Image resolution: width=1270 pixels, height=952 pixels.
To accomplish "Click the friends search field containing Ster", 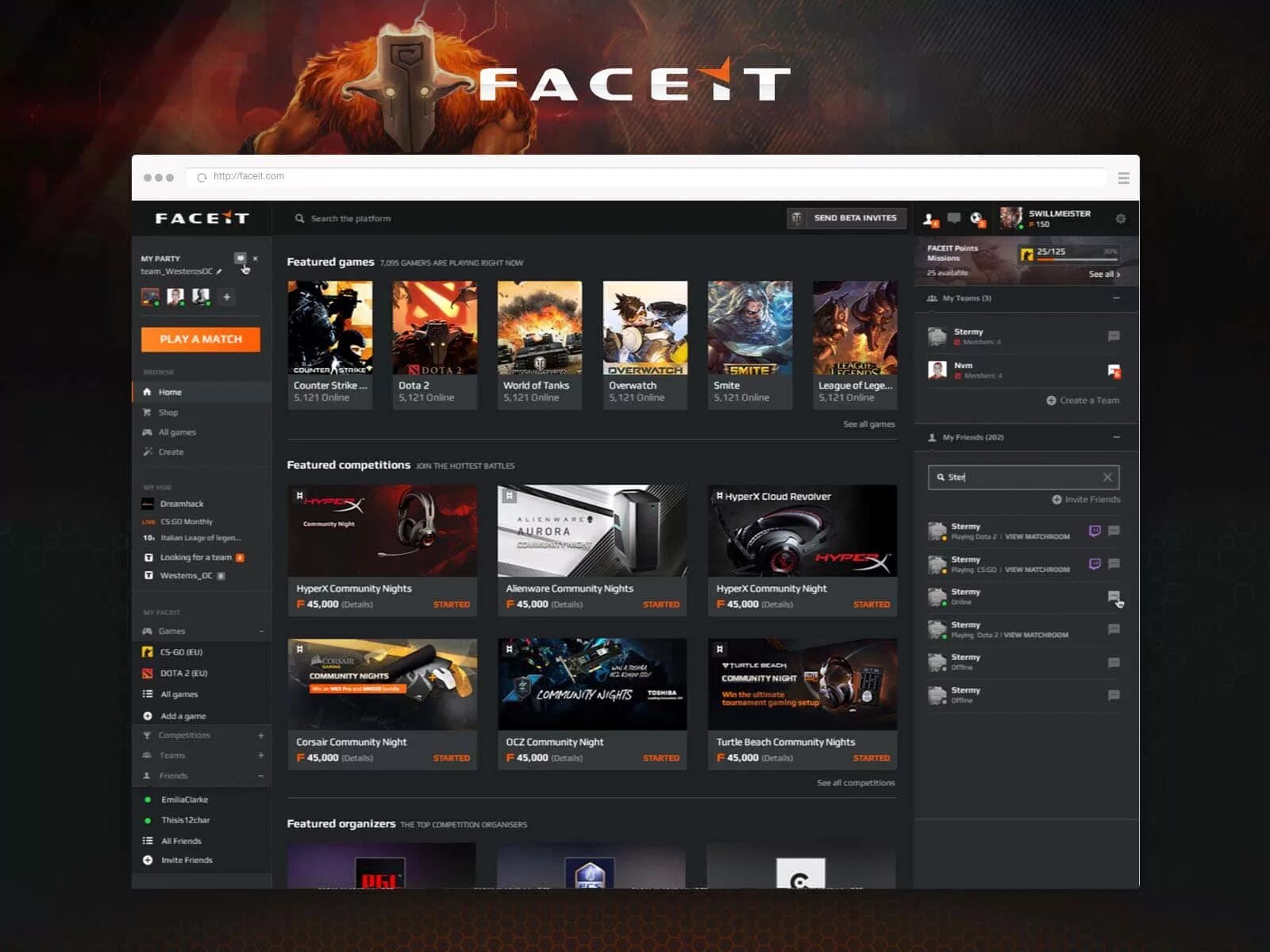I will (x=1023, y=477).
